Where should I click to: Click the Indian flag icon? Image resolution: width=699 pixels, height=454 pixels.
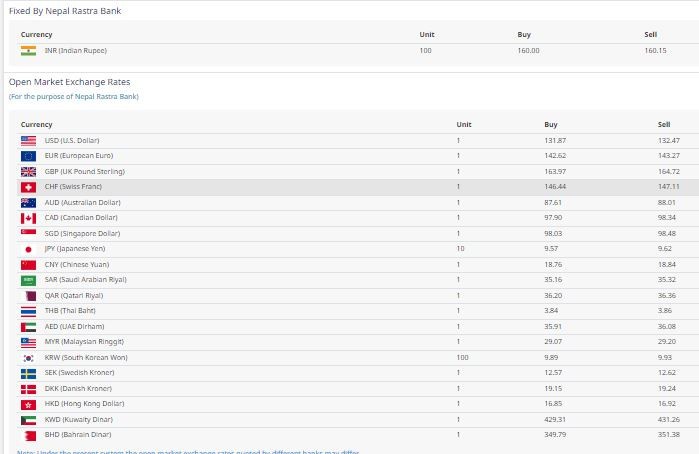[x=28, y=51]
